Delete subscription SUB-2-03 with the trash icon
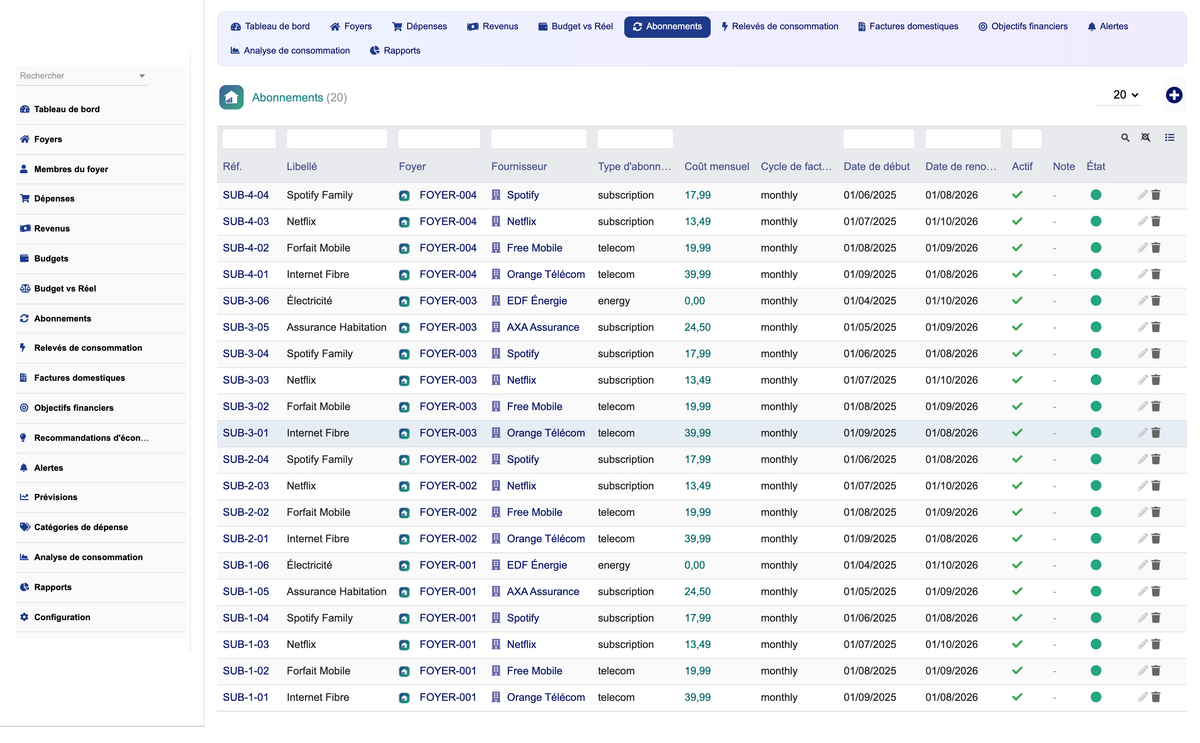The image size is (1200, 743). (1156, 486)
